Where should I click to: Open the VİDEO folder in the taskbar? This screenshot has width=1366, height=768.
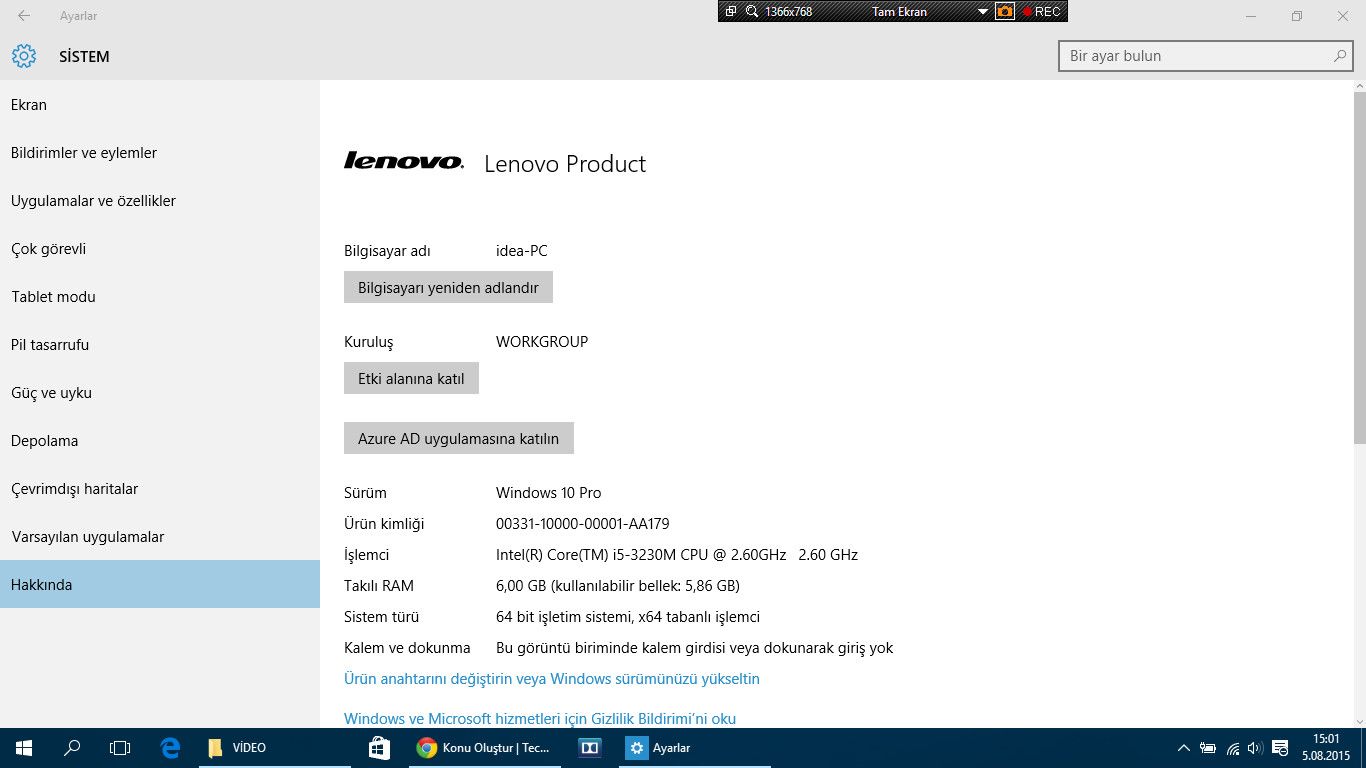(275, 748)
